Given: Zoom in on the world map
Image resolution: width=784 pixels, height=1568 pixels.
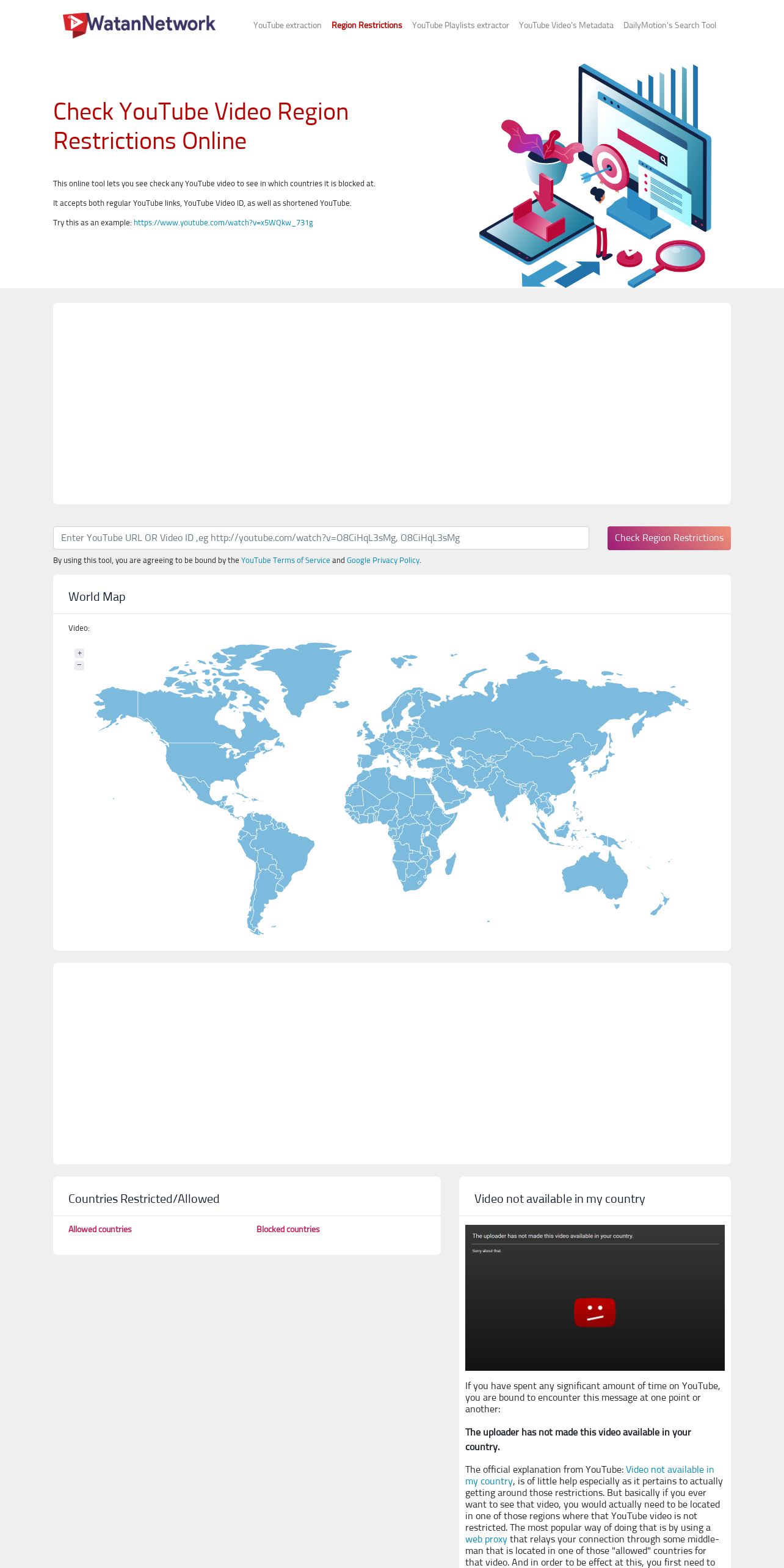Looking at the screenshot, I should click(79, 653).
